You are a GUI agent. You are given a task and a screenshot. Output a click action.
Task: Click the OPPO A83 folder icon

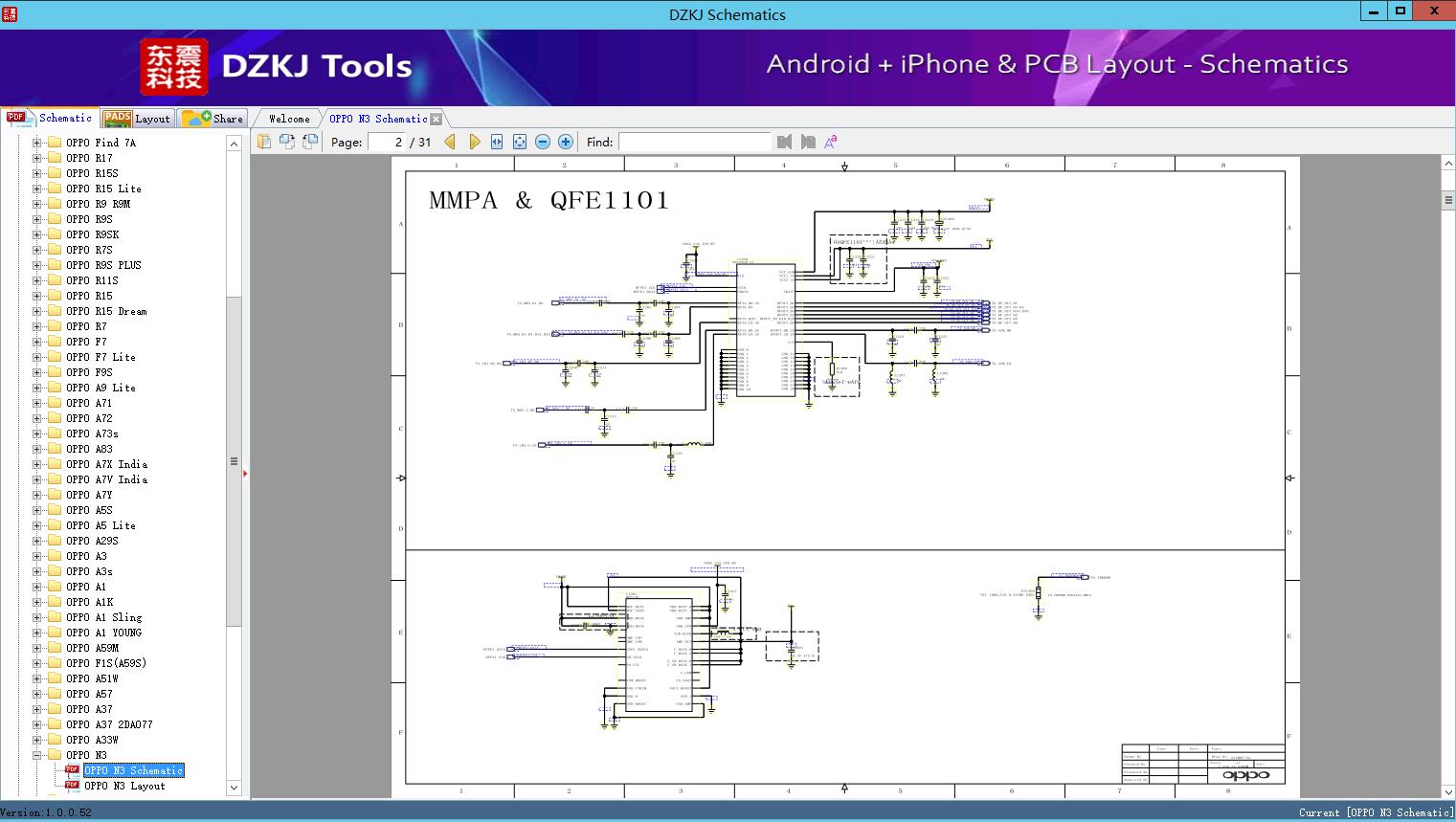[55, 449]
